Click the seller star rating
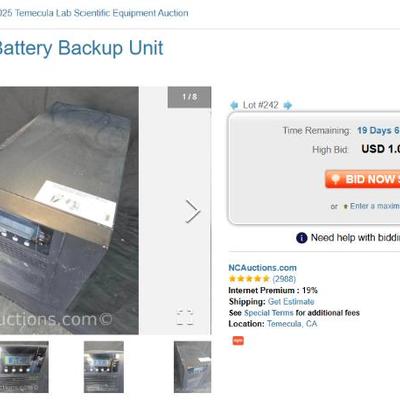The image size is (400, 400). (x=249, y=279)
